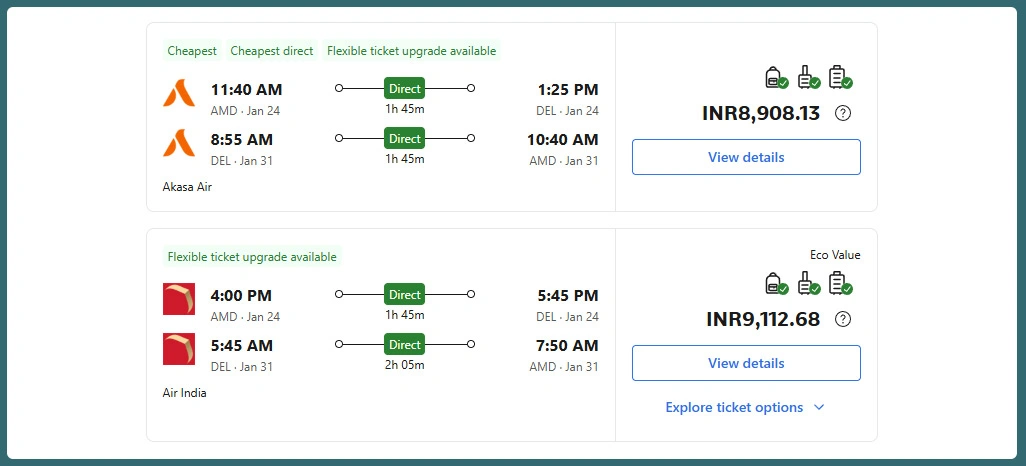Expand chevron next to Explore ticket options
This screenshot has height=466, width=1026.
coord(819,407)
